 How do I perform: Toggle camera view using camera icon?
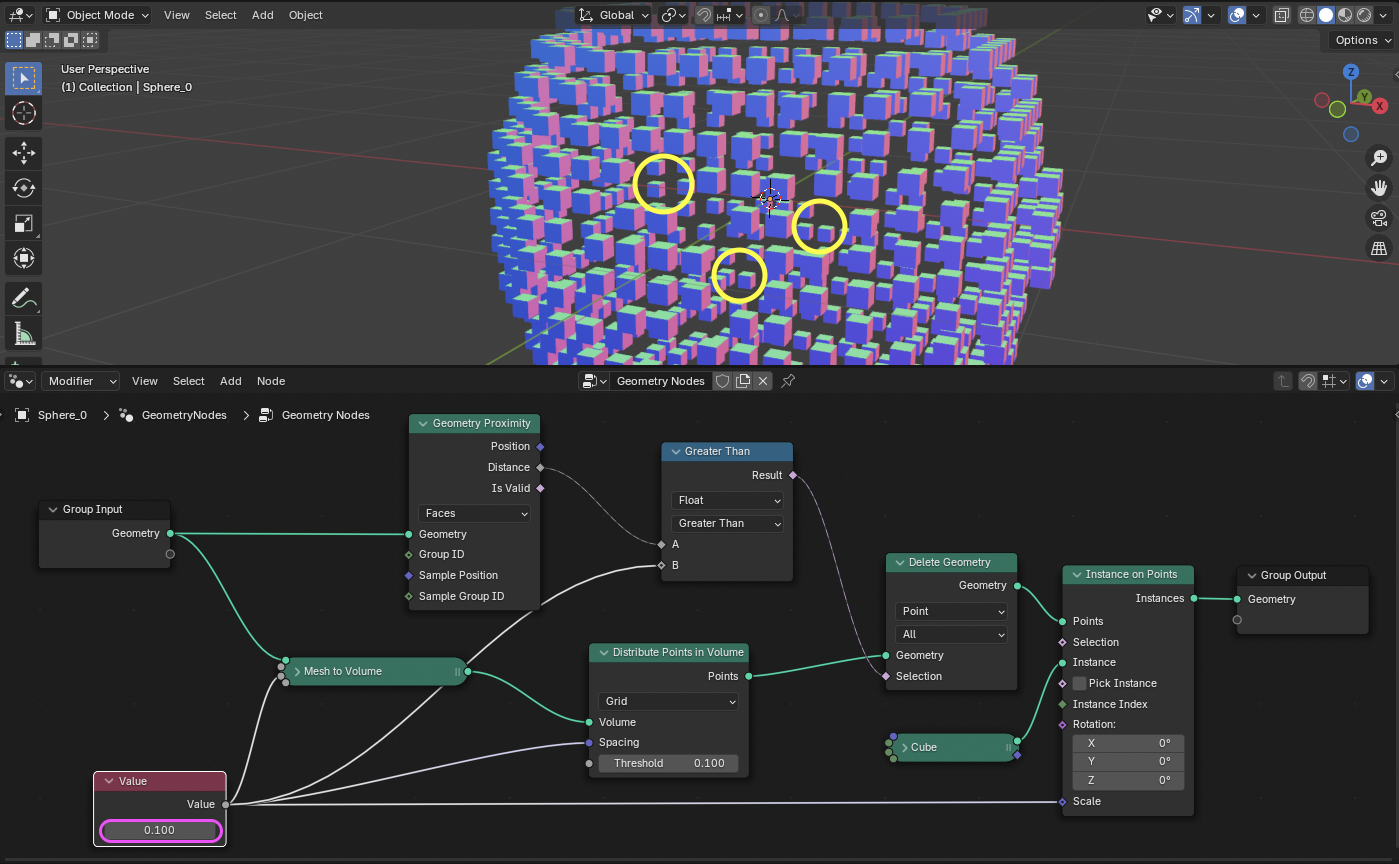click(x=1379, y=219)
